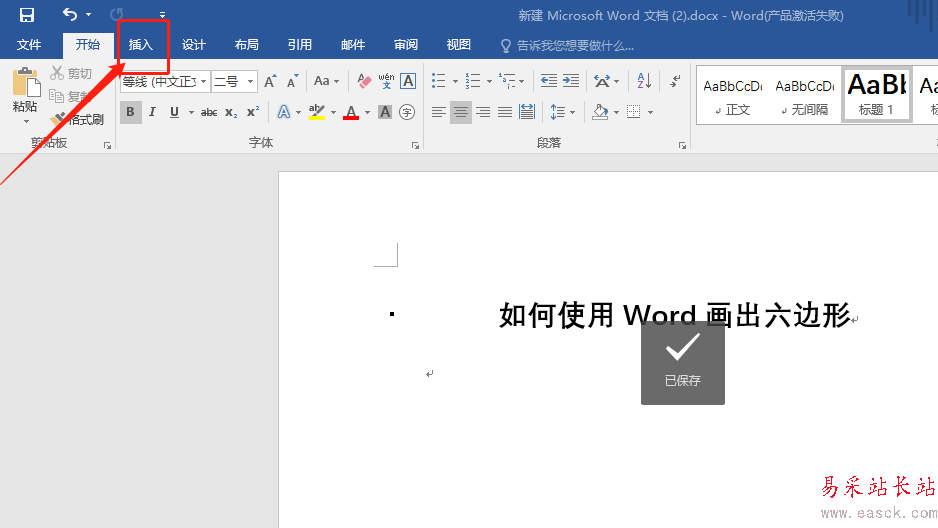Open line spacing options
This screenshot has width=938, height=528.
click(x=558, y=112)
